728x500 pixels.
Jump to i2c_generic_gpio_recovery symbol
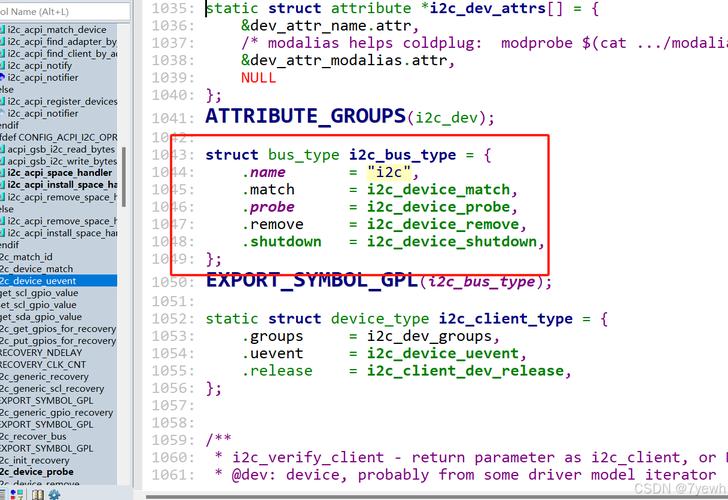tap(57, 412)
